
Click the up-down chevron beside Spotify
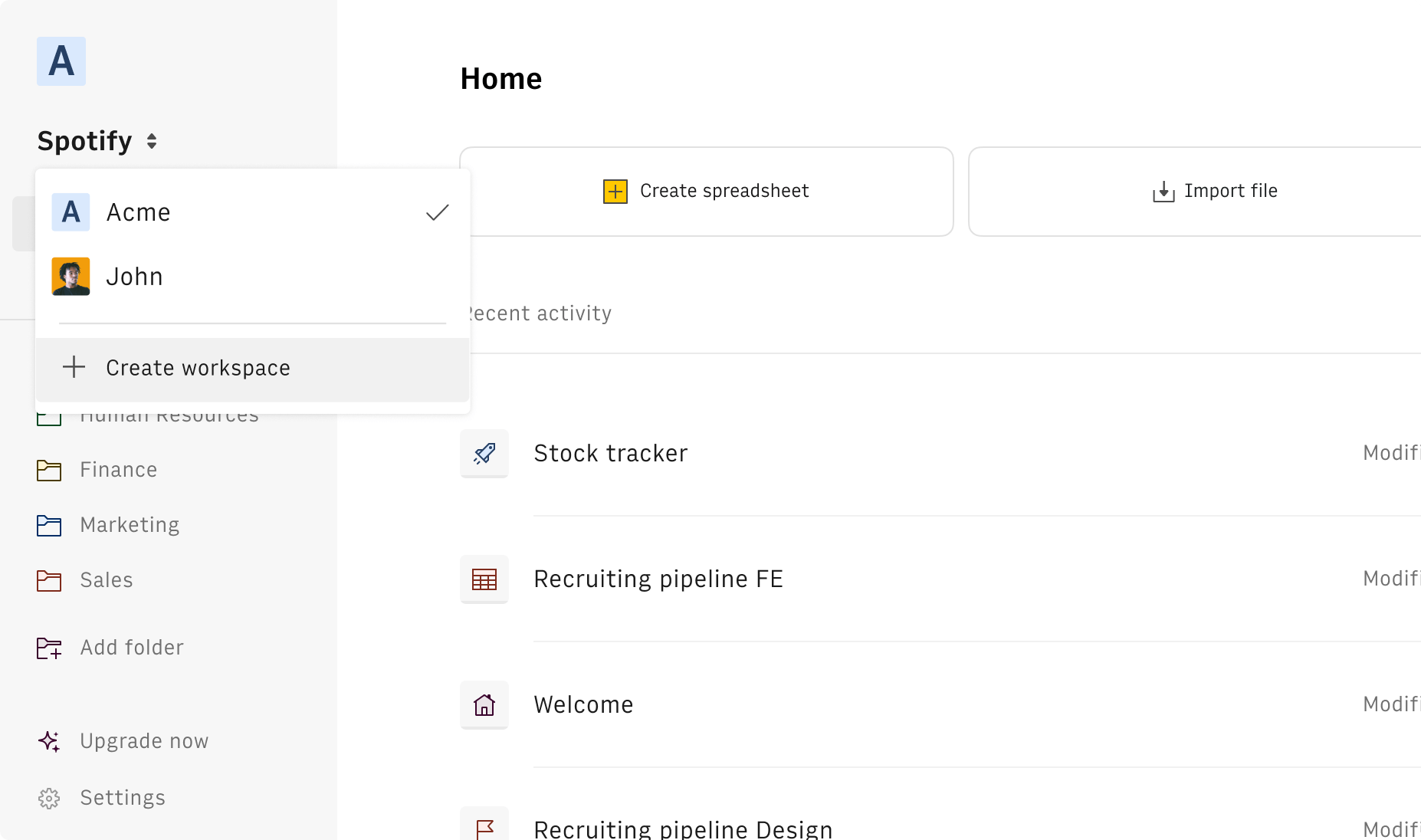point(151,140)
